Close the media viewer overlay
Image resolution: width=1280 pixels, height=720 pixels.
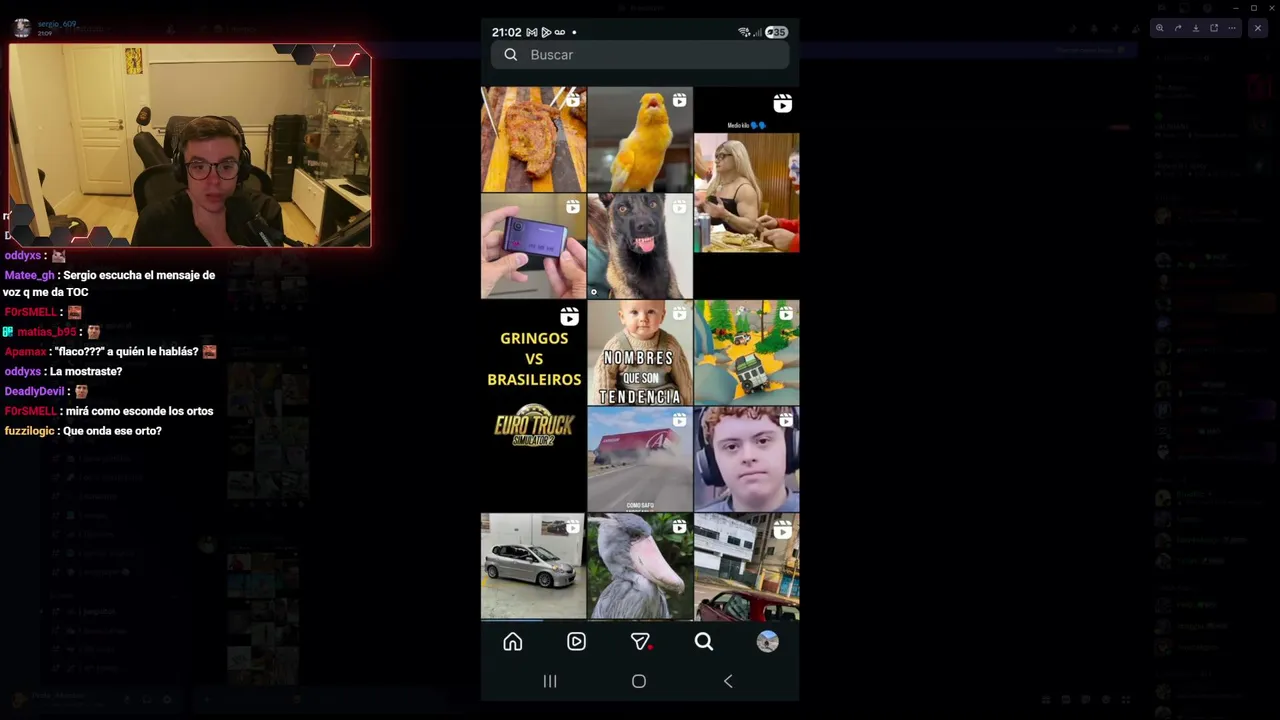pyautogui.click(x=1258, y=28)
